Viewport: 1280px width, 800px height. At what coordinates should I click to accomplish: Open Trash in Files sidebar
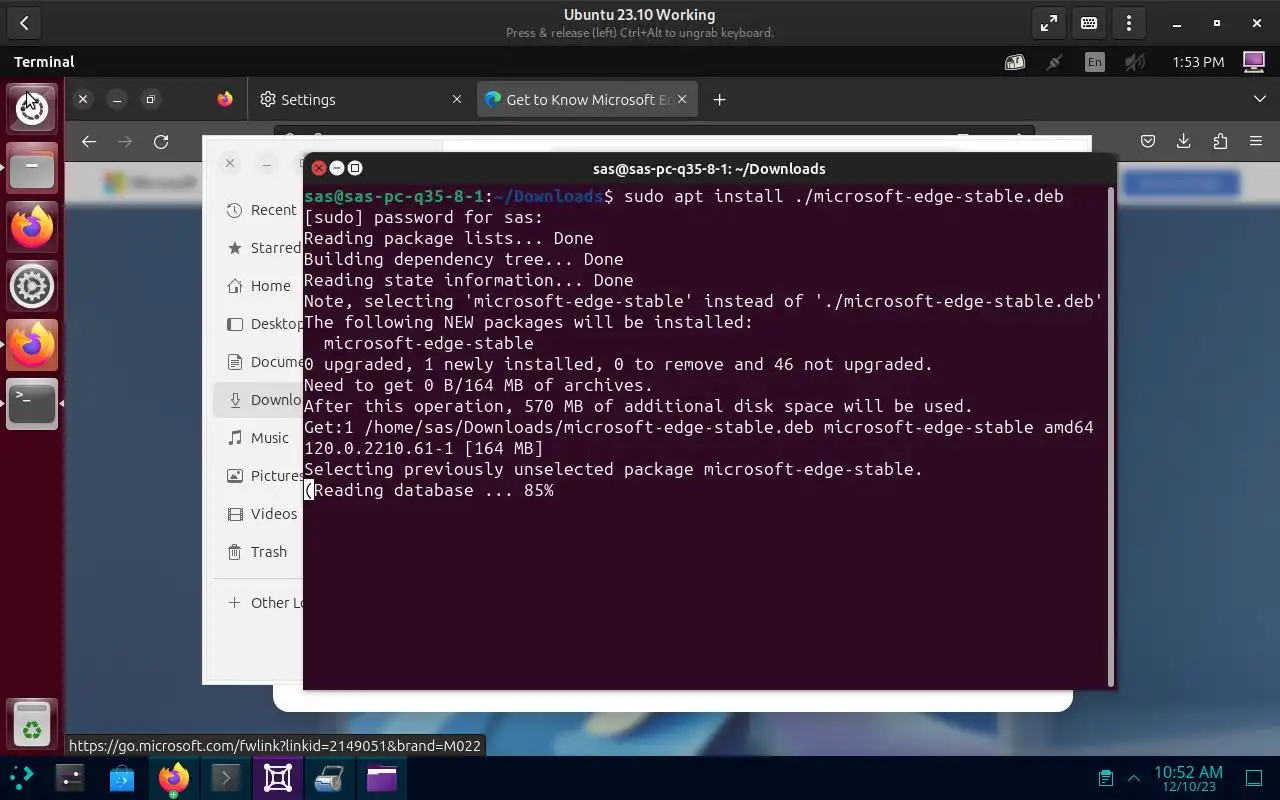pyautogui.click(x=258, y=552)
